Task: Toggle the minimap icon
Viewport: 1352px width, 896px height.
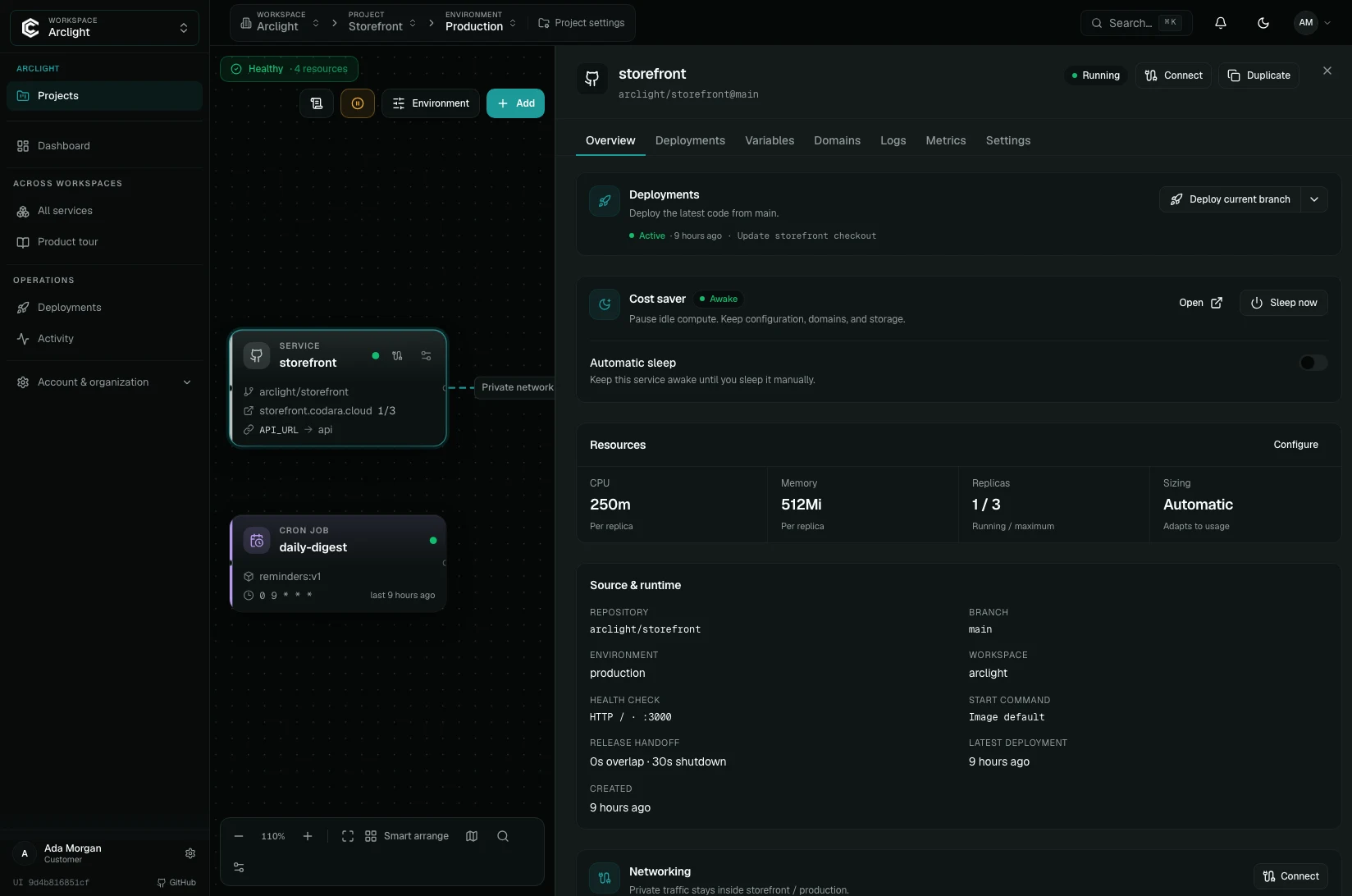Action: tap(472, 836)
